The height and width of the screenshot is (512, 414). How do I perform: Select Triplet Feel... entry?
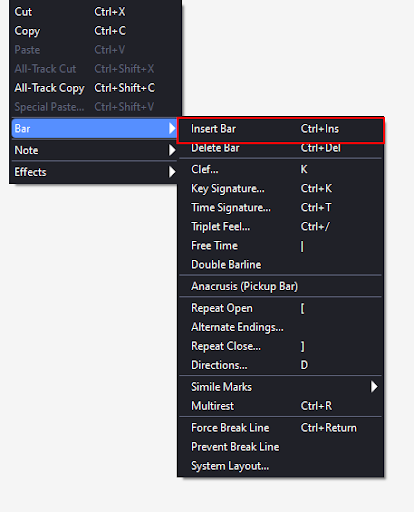(x=281, y=227)
